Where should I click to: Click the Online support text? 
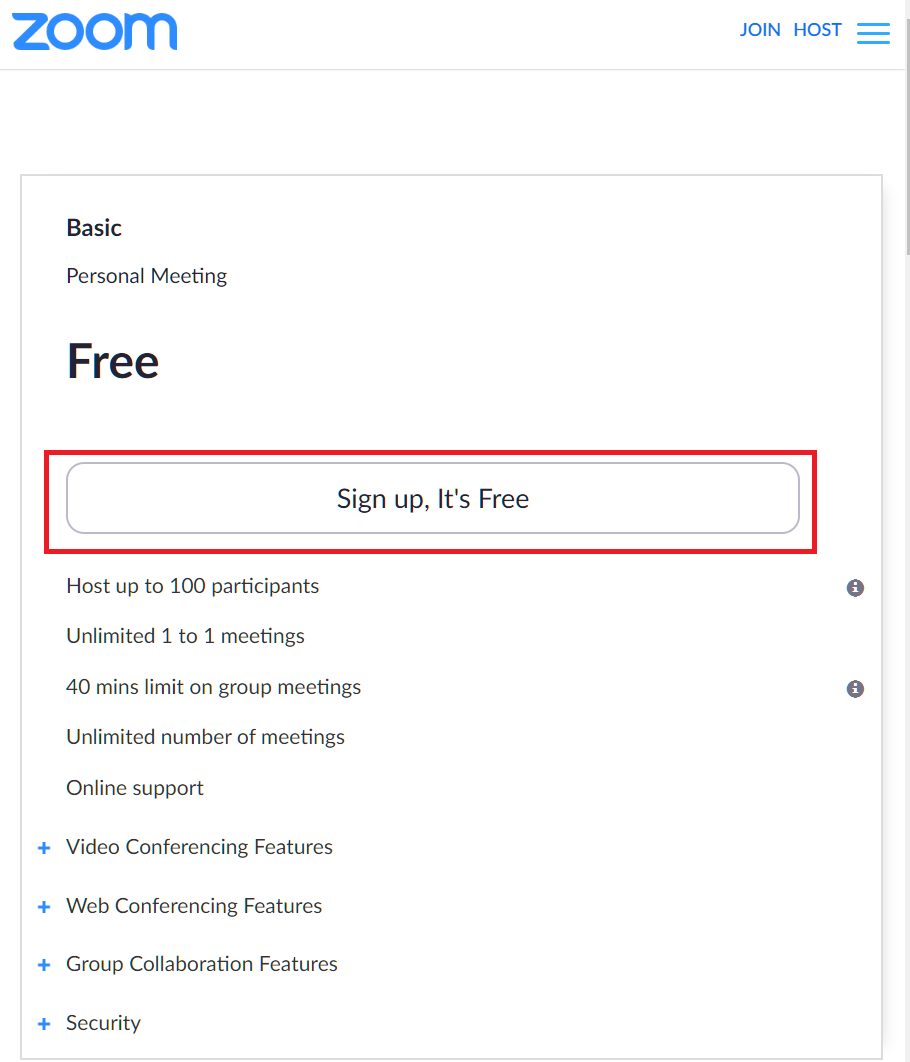pyautogui.click(x=135, y=788)
